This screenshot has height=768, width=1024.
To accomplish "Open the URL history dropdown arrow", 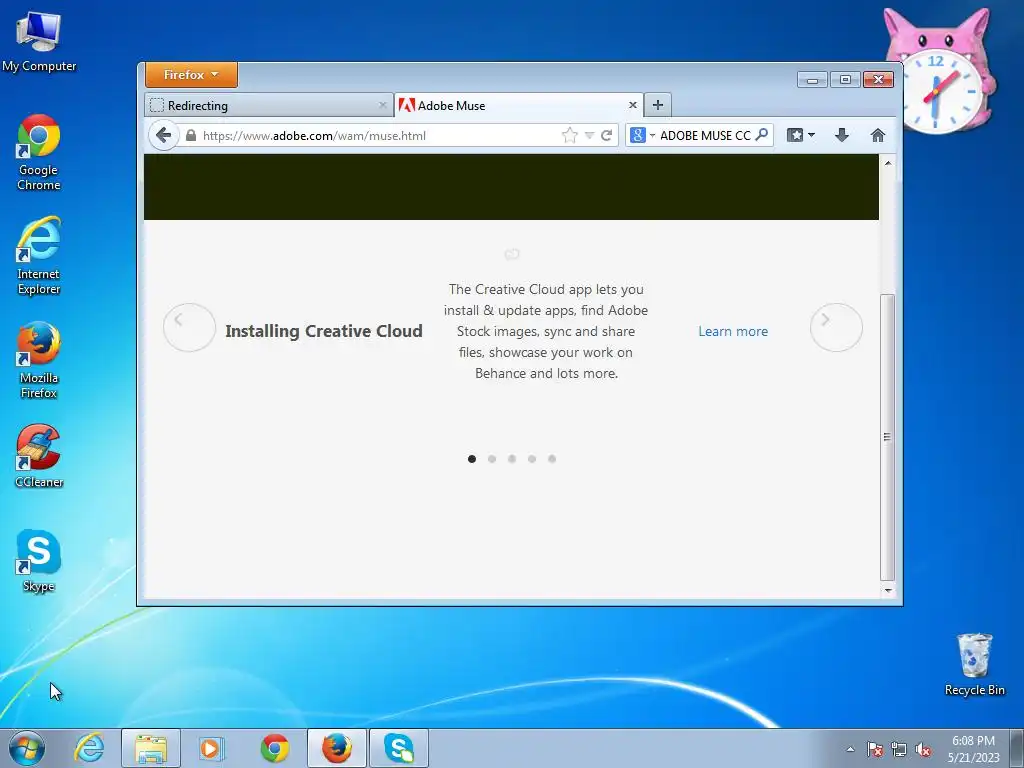I will tap(589, 135).
